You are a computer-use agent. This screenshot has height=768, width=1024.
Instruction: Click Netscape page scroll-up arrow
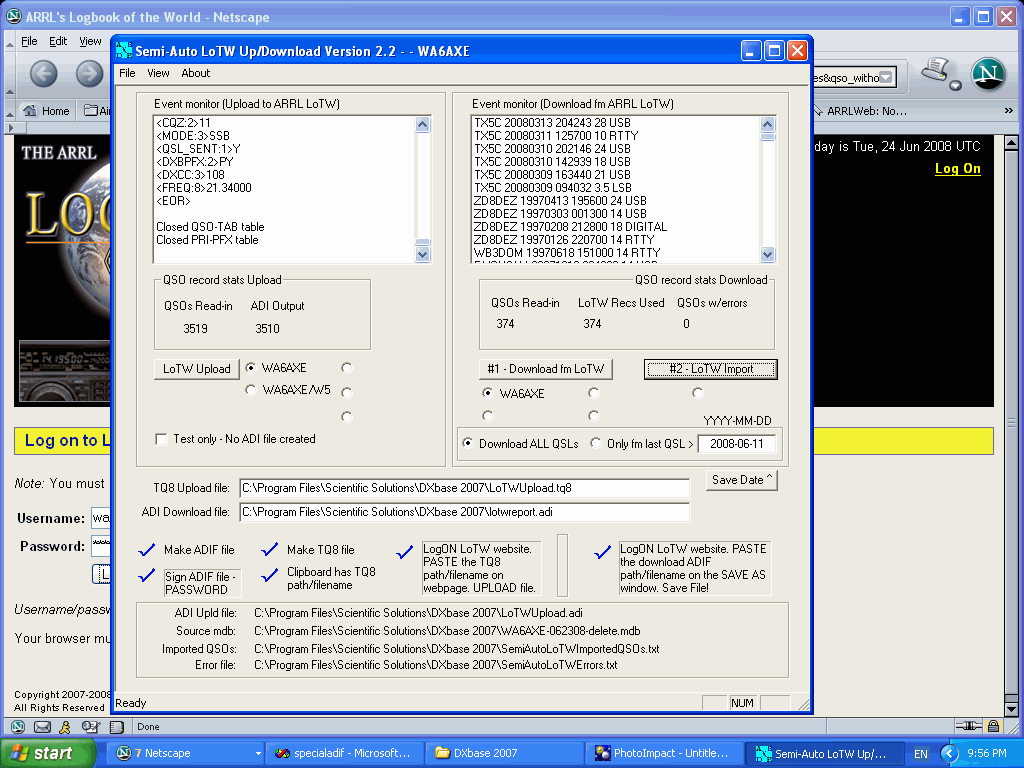(1011, 142)
